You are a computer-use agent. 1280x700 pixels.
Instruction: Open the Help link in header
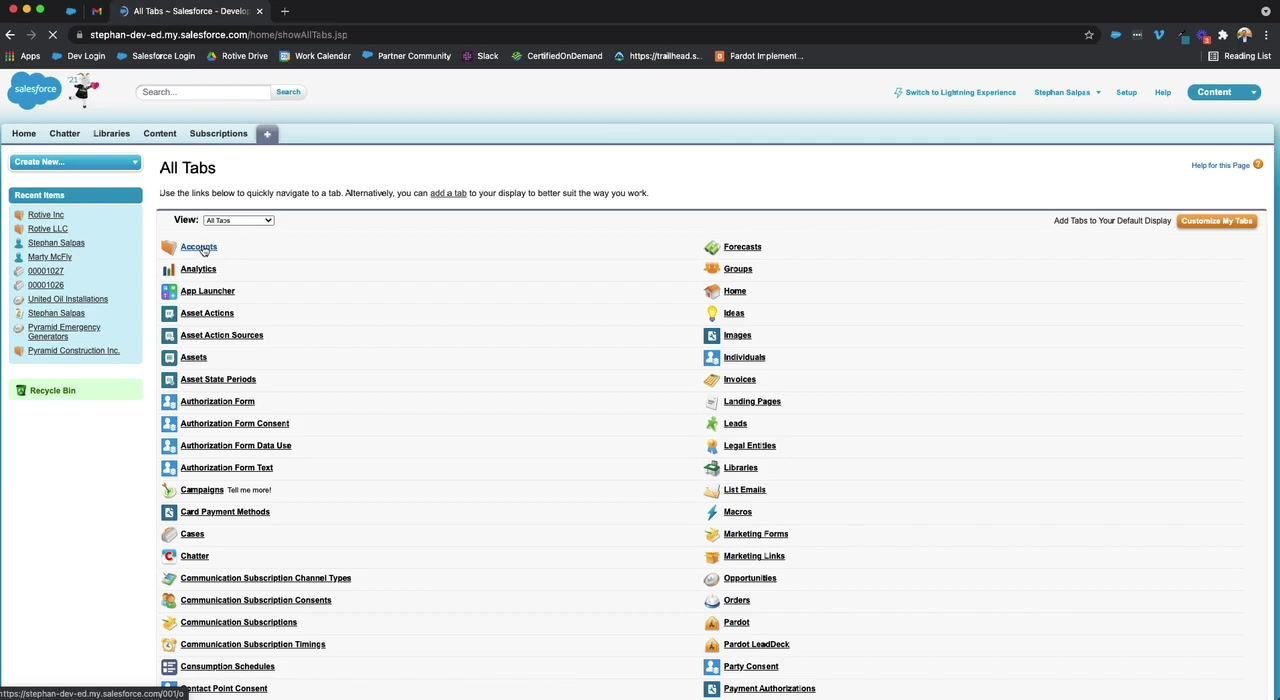(x=1163, y=92)
